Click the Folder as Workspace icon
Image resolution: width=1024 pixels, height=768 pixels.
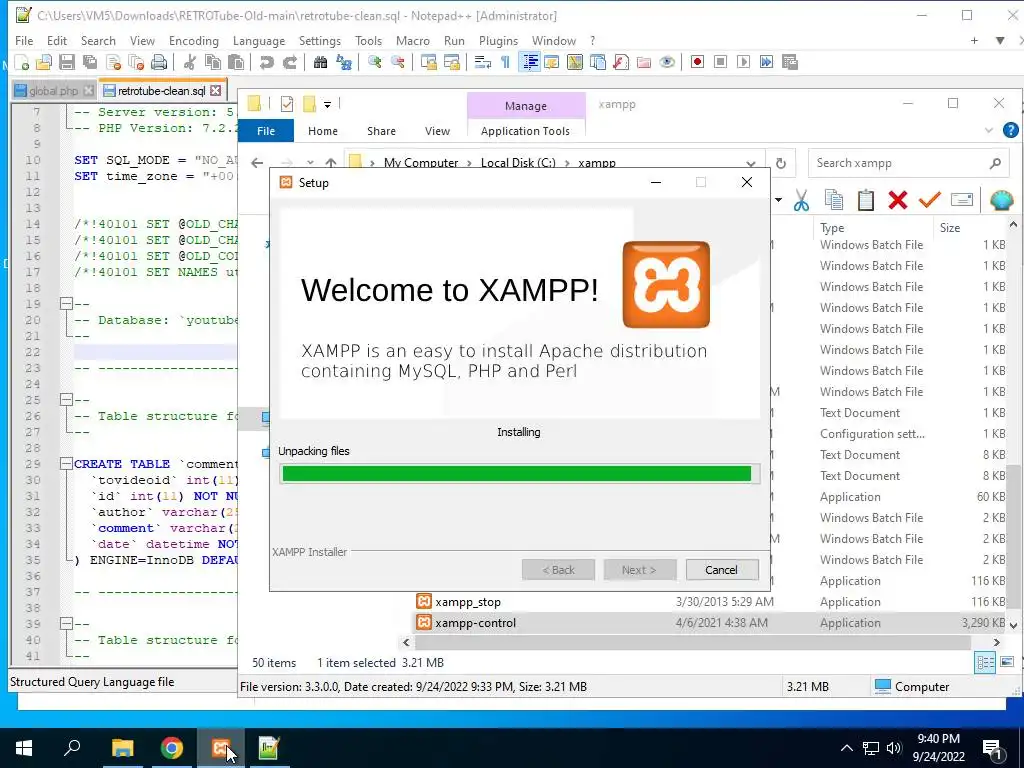(644, 62)
